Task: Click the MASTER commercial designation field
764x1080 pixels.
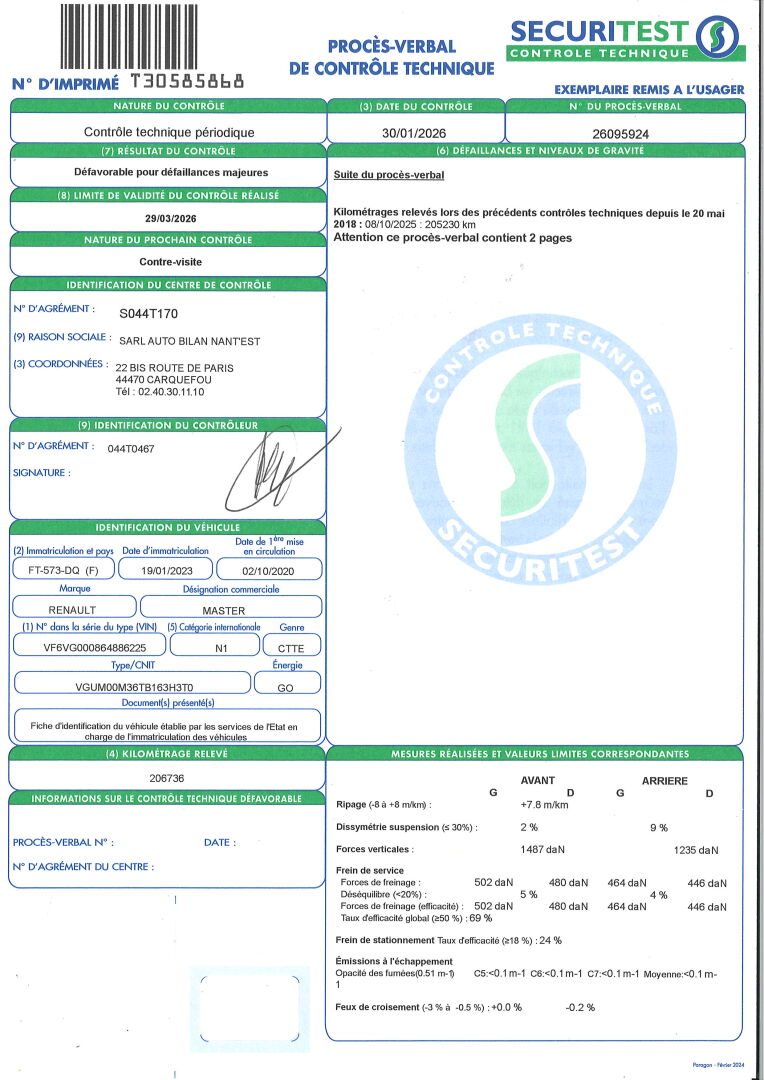Action: pyautogui.click(x=230, y=608)
